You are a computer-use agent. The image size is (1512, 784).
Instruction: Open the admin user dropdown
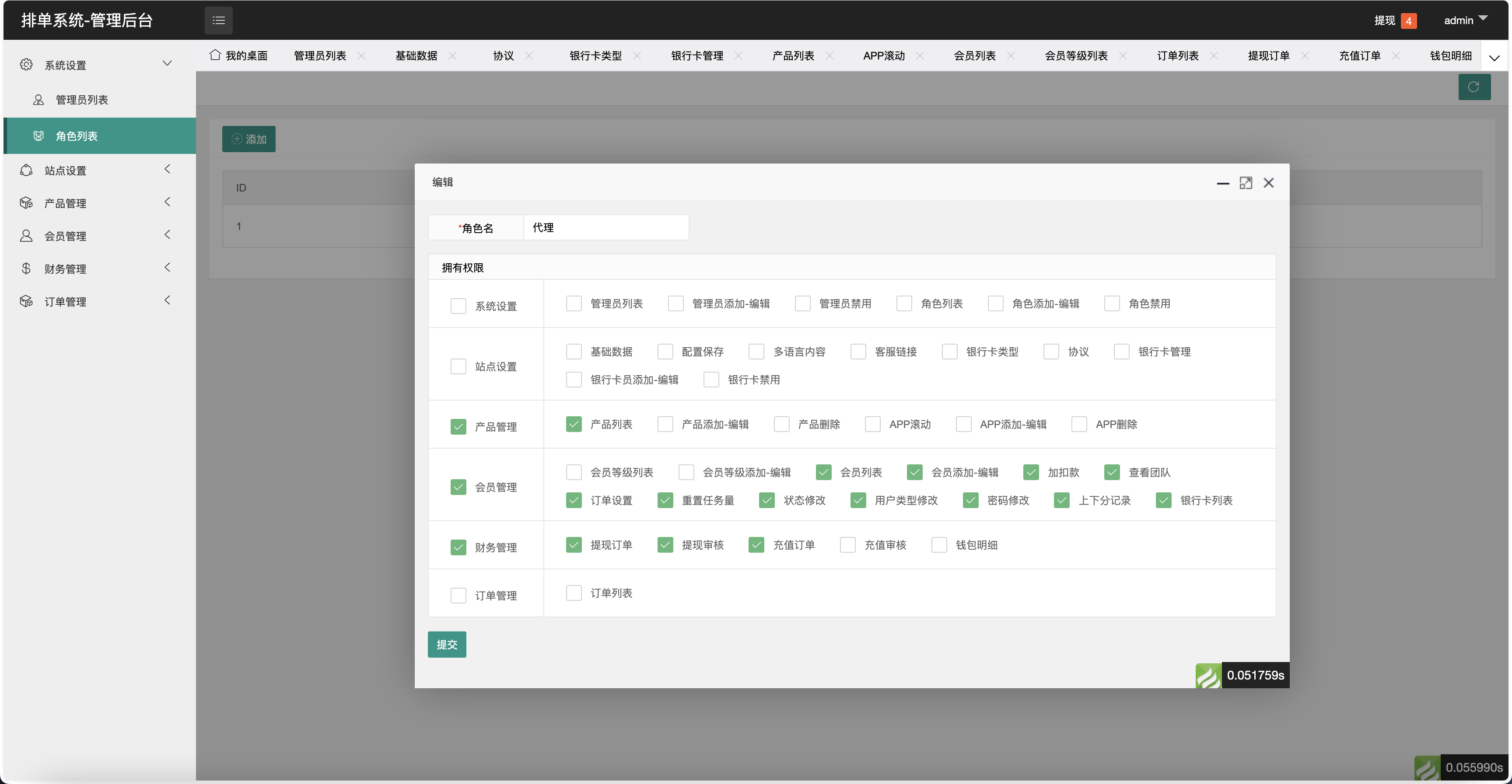pyautogui.click(x=1465, y=21)
